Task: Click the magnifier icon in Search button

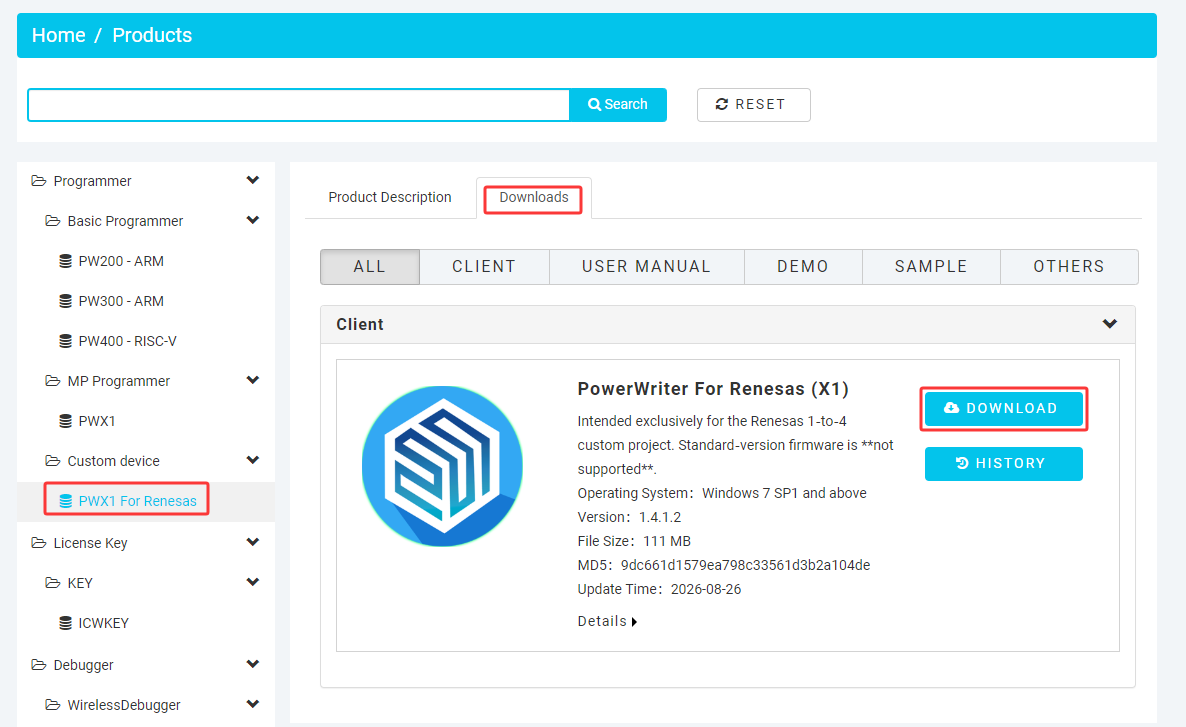Action: 595,104
